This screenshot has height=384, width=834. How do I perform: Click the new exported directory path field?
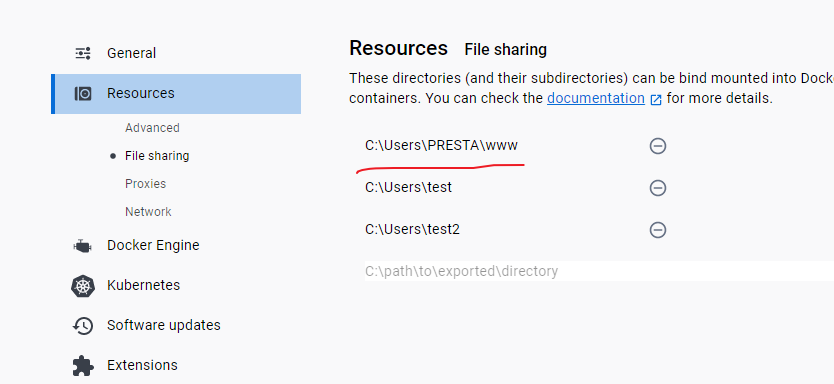pos(599,271)
